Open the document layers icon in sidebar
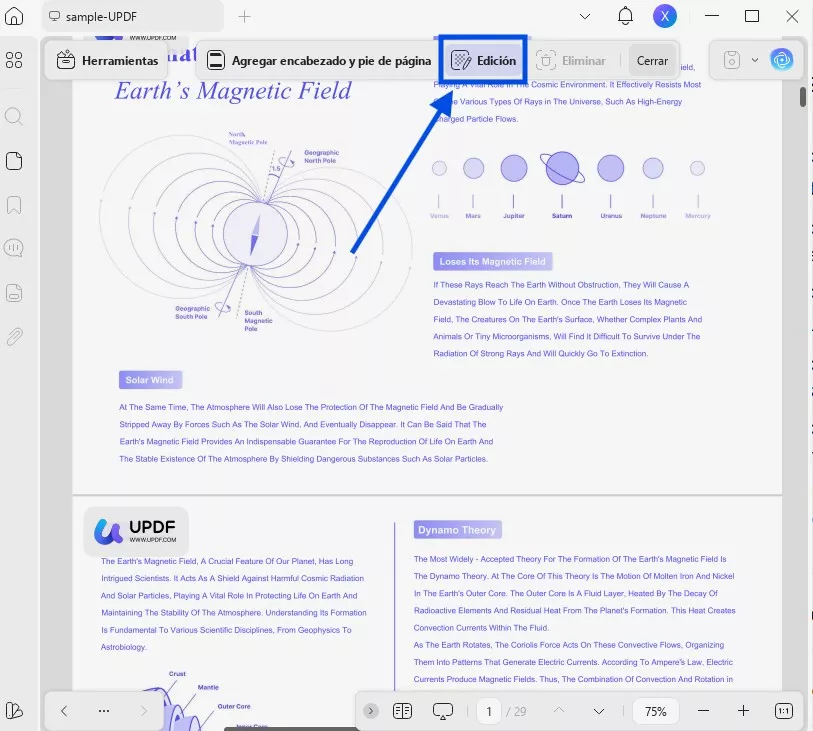Image resolution: width=813 pixels, height=731 pixels. tap(14, 293)
